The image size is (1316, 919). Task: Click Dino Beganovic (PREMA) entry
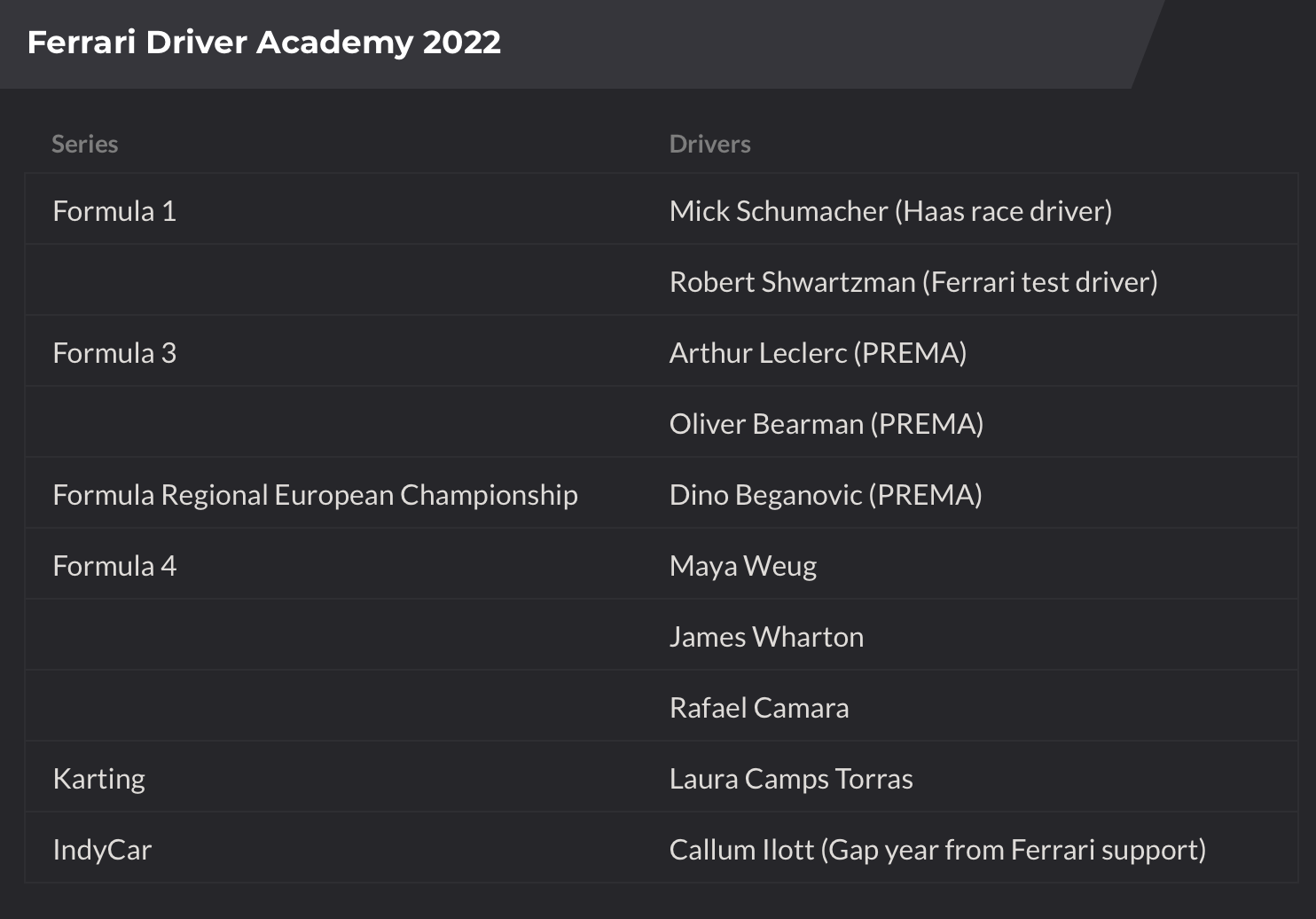[826, 495]
